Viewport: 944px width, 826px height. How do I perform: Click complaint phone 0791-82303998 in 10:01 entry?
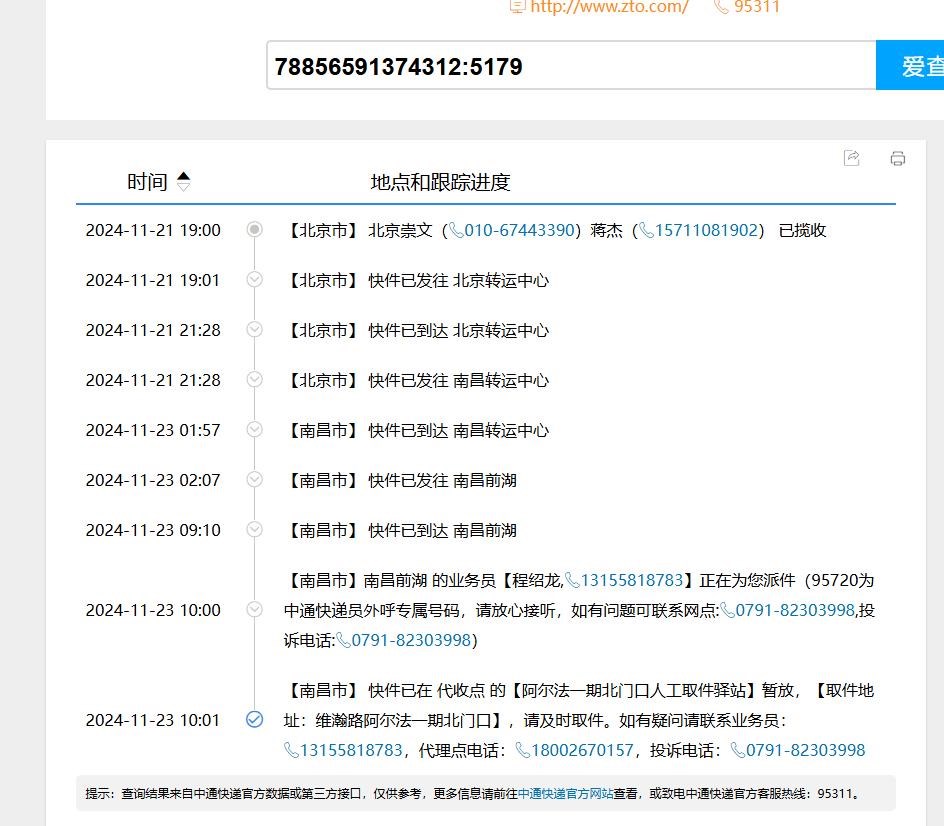(x=806, y=750)
